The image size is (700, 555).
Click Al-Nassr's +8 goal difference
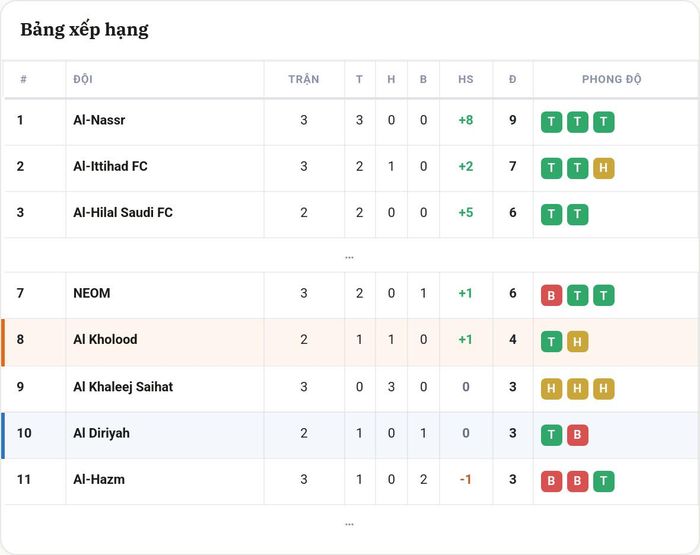coord(466,120)
